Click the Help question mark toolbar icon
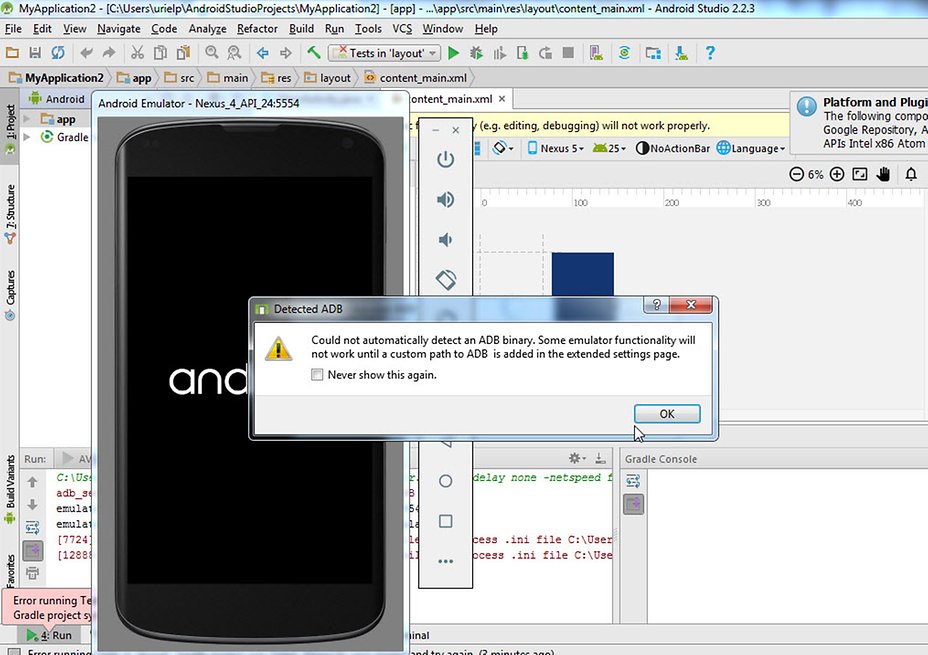 (710, 53)
